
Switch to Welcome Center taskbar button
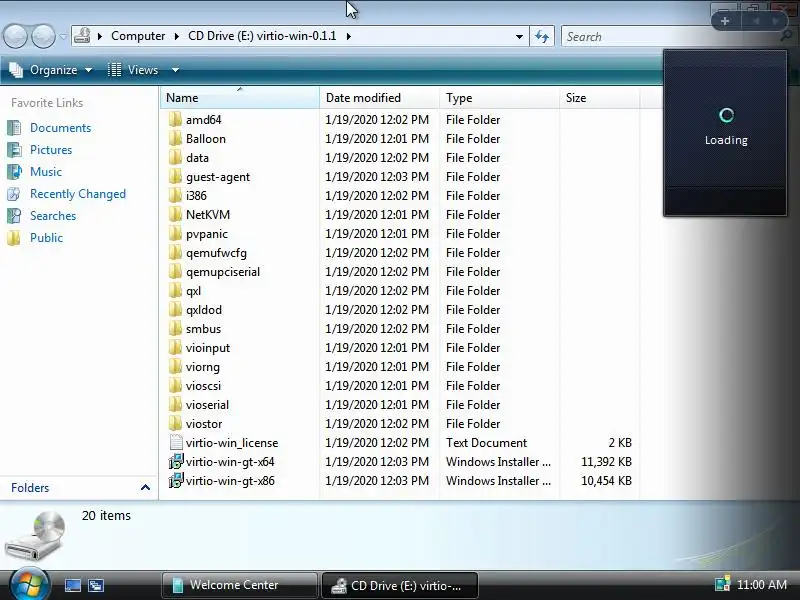239,585
